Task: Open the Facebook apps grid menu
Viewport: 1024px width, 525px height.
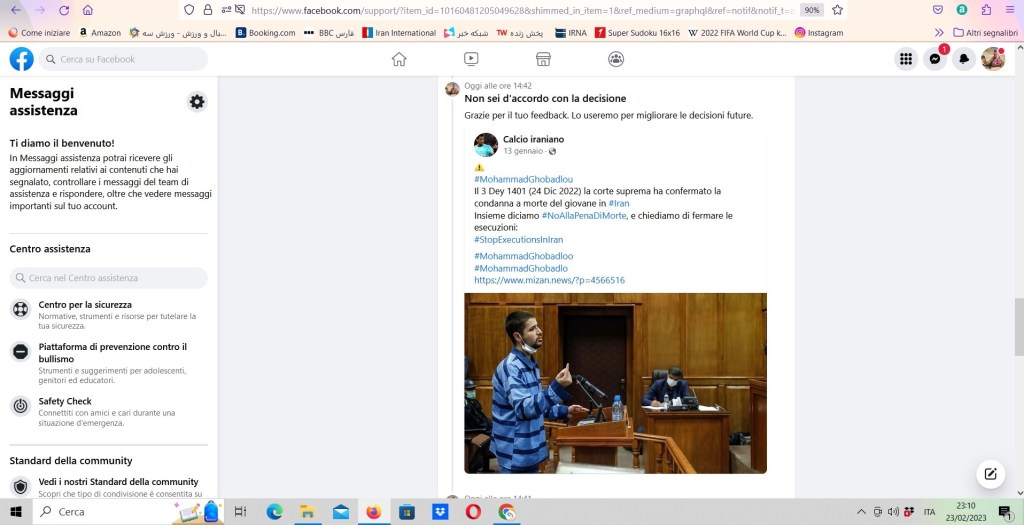Action: click(906, 59)
